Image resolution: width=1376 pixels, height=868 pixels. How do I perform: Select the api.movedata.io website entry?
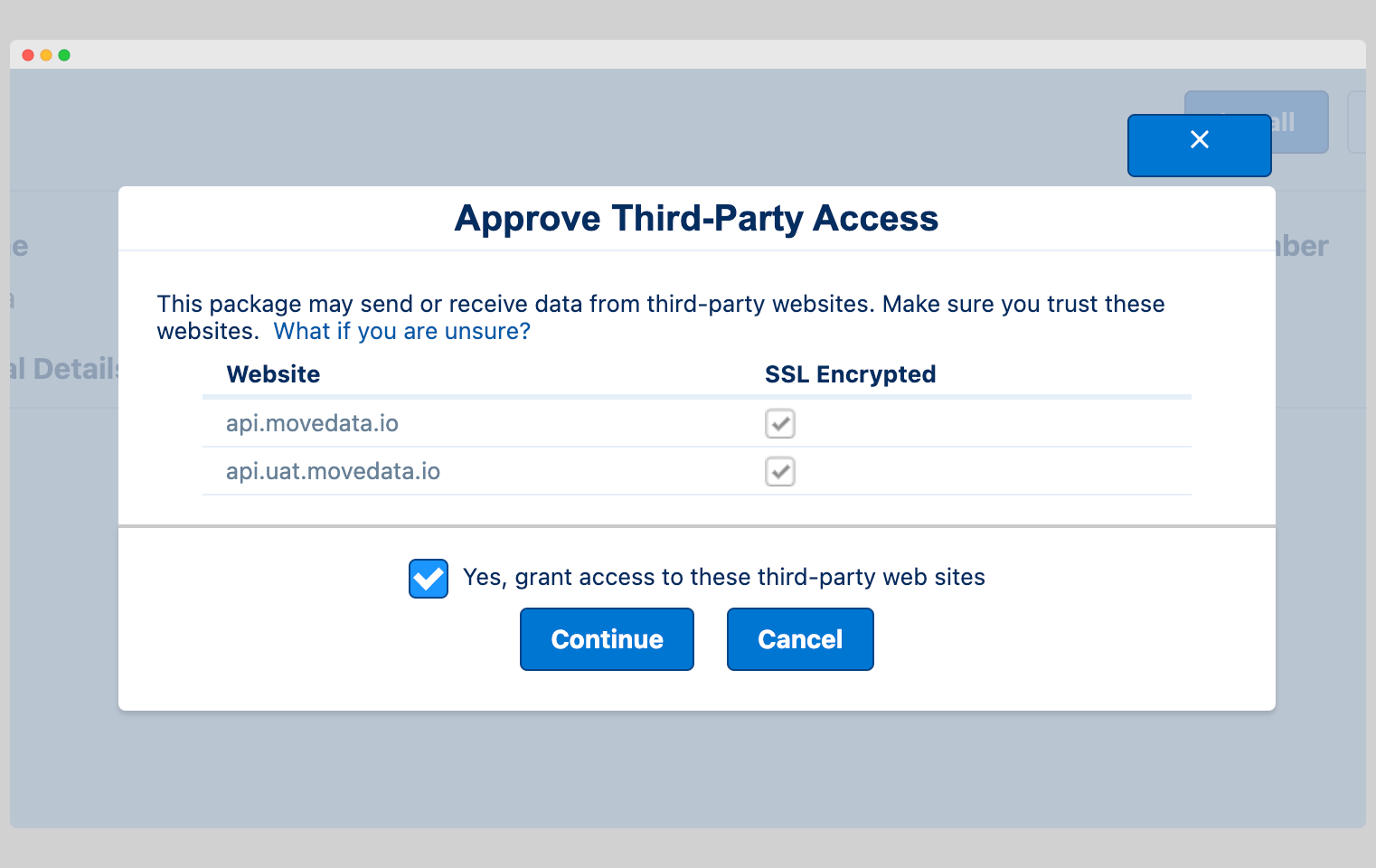[x=312, y=423]
